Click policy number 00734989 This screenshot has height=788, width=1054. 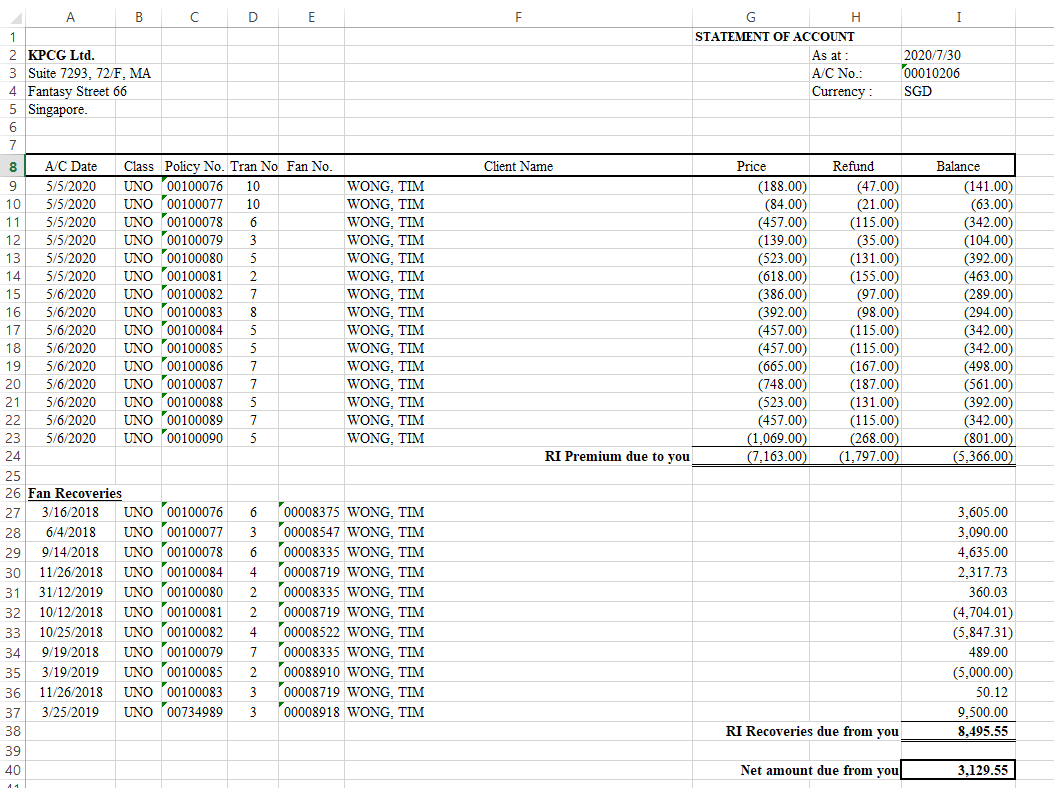tap(195, 713)
